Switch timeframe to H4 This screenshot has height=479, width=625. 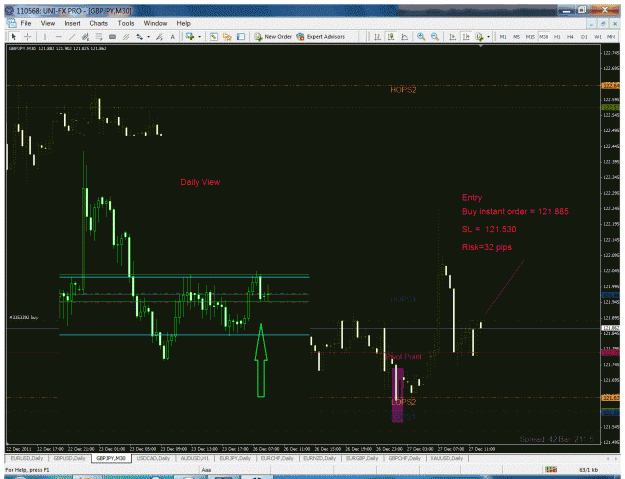coord(571,37)
